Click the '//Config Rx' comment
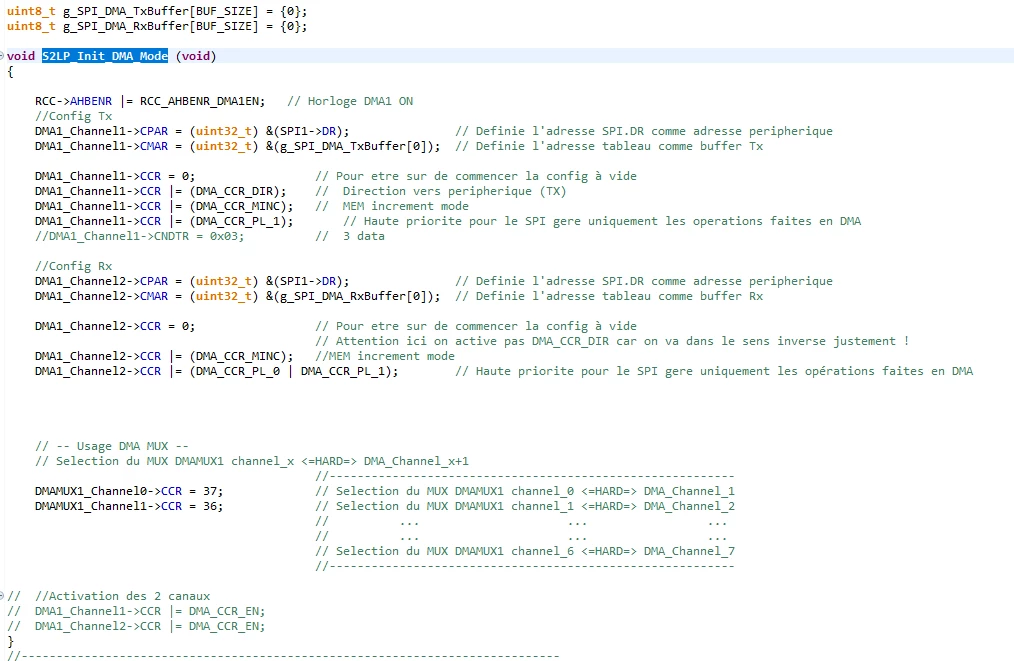The image size is (1014, 661). click(74, 266)
